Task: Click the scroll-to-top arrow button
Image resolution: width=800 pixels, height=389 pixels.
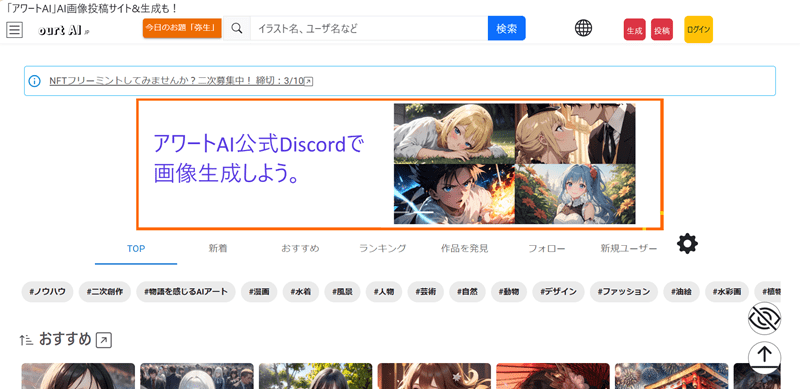Action: [x=764, y=357]
